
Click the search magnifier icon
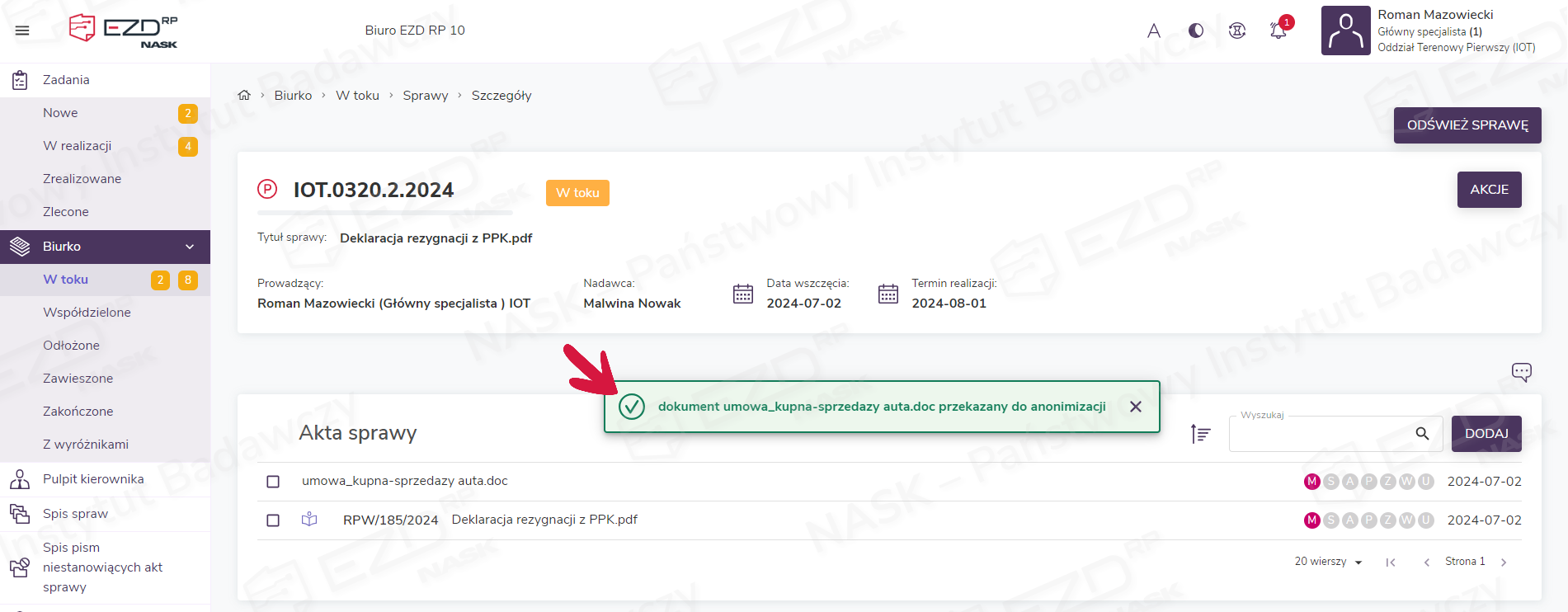1422,434
